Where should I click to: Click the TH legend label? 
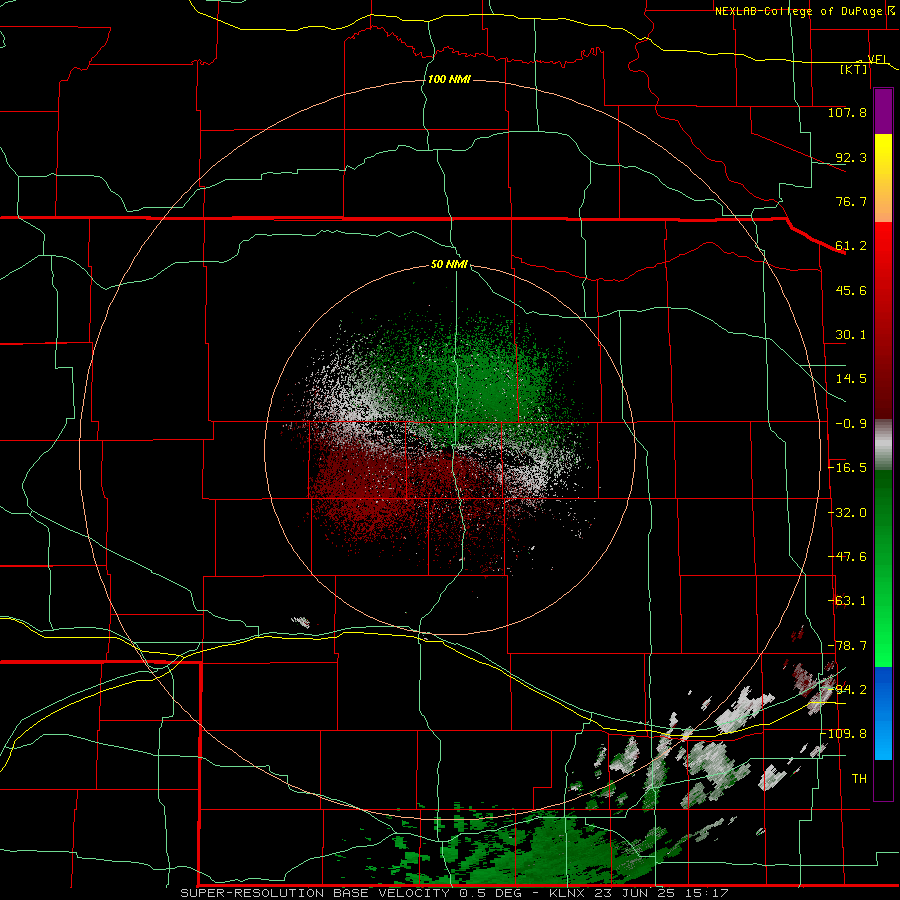[x=859, y=779]
